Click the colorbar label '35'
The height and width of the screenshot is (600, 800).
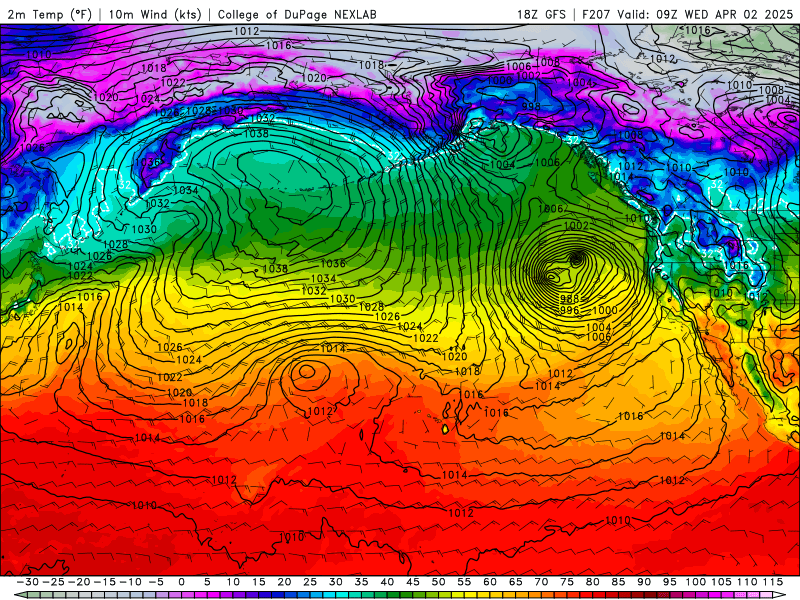click(x=361, y=582)
